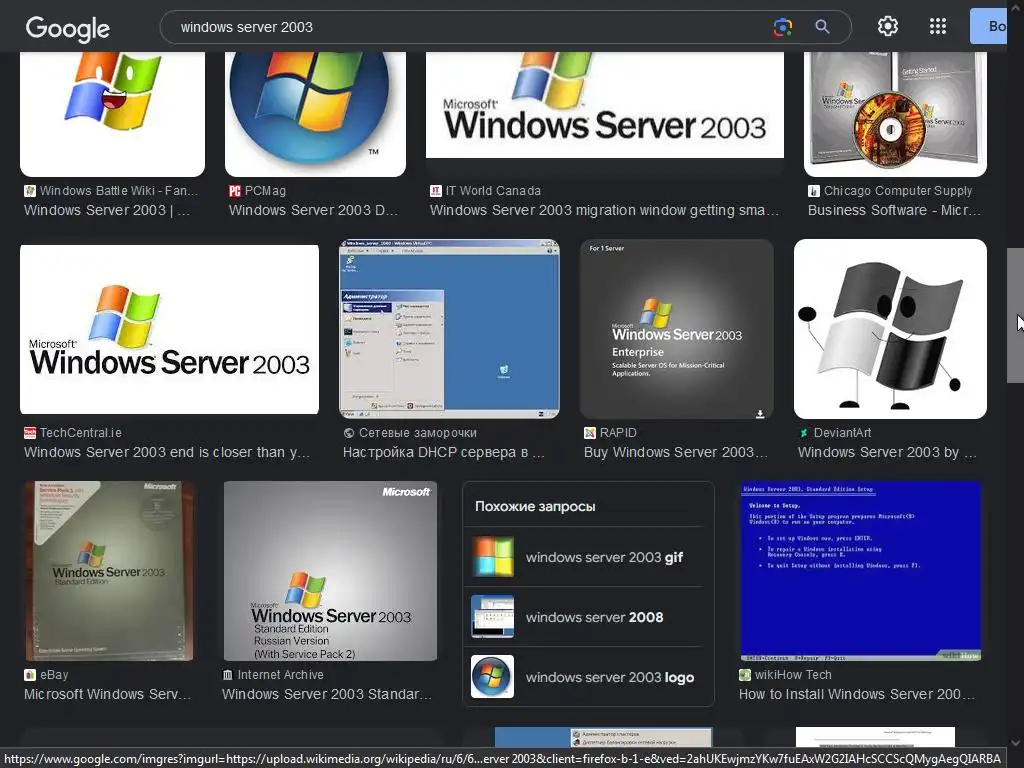
Task: Click the Chicago Computer Supply favicon
Action: coord(814,191)
